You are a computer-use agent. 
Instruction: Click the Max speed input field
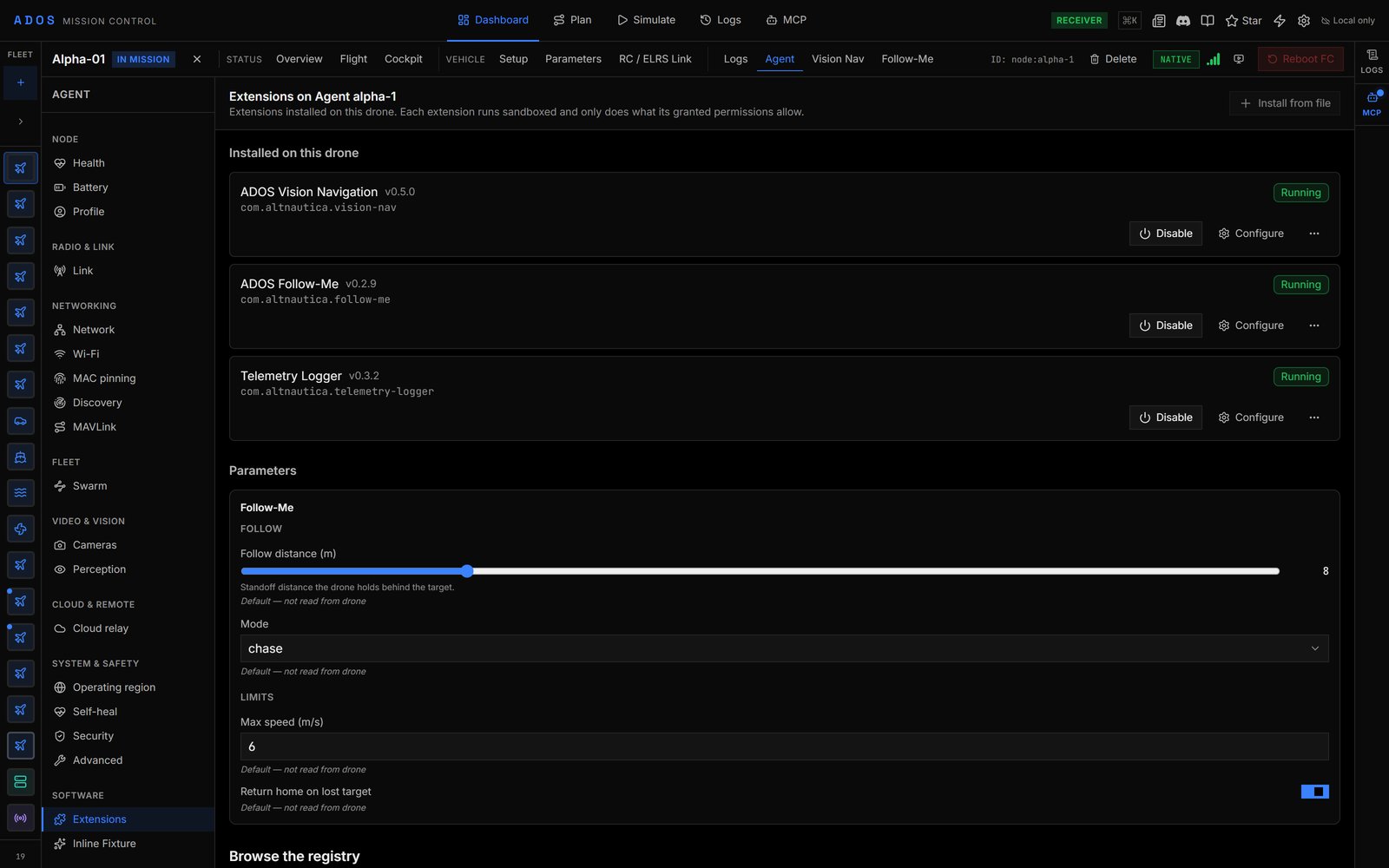pos(784,746)
